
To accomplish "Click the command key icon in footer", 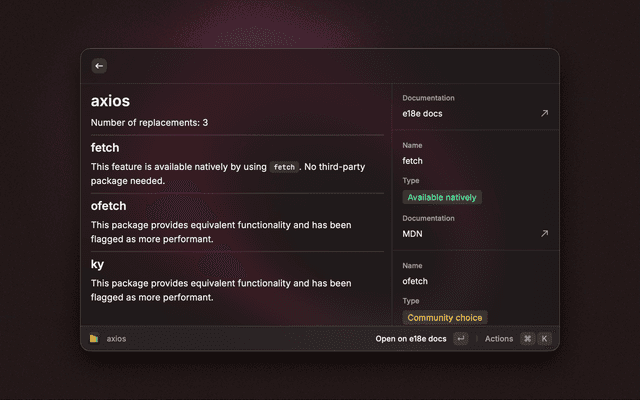I will coord(527,338).
